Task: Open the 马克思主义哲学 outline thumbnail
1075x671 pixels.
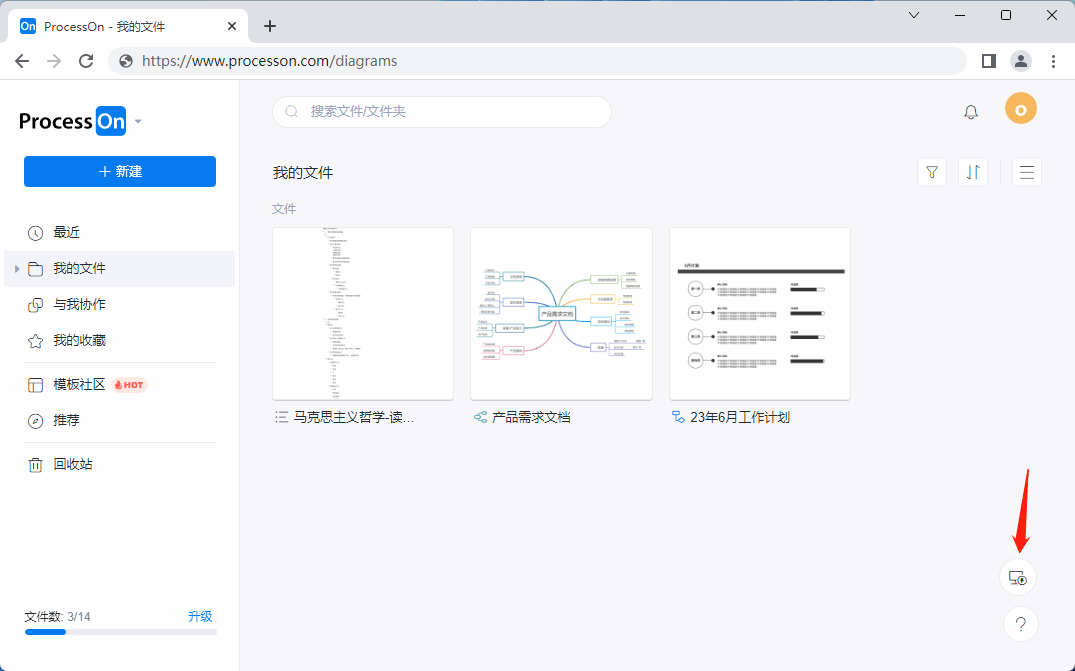Action: (363, 314)
